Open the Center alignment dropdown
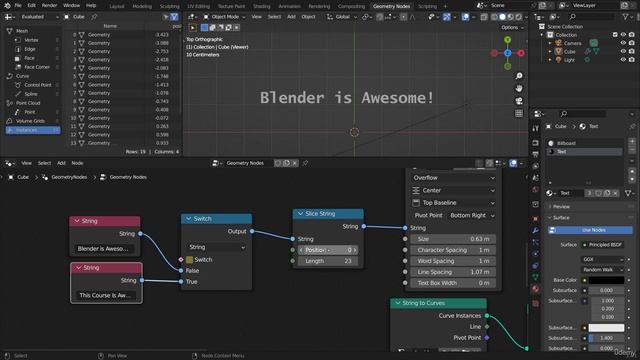Image resolution: width=640 pixels, height=360 pixels. click(x=453, y=190)
